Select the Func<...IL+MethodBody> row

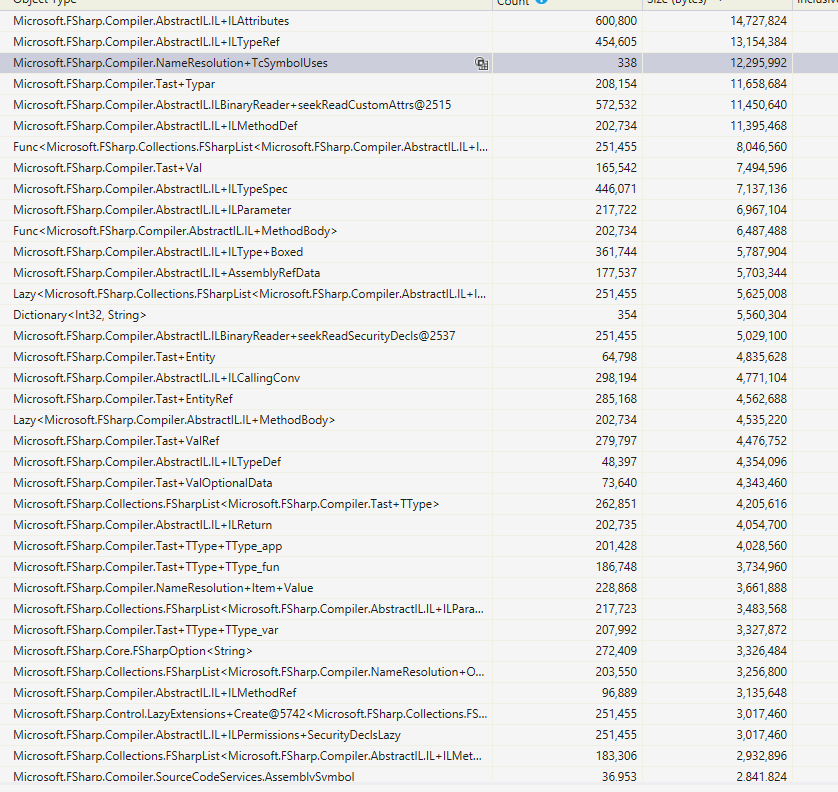click(x=419, y=231)
